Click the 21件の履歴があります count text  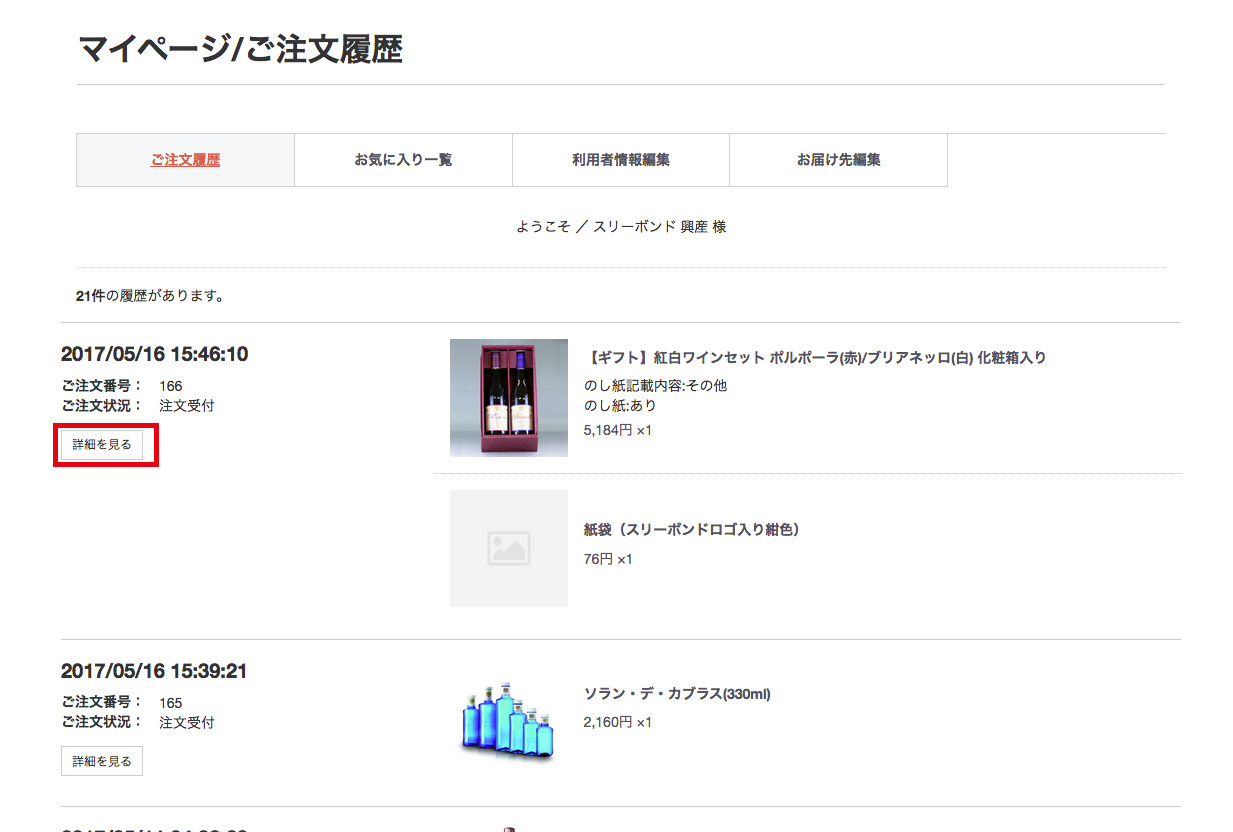(150, 296)
